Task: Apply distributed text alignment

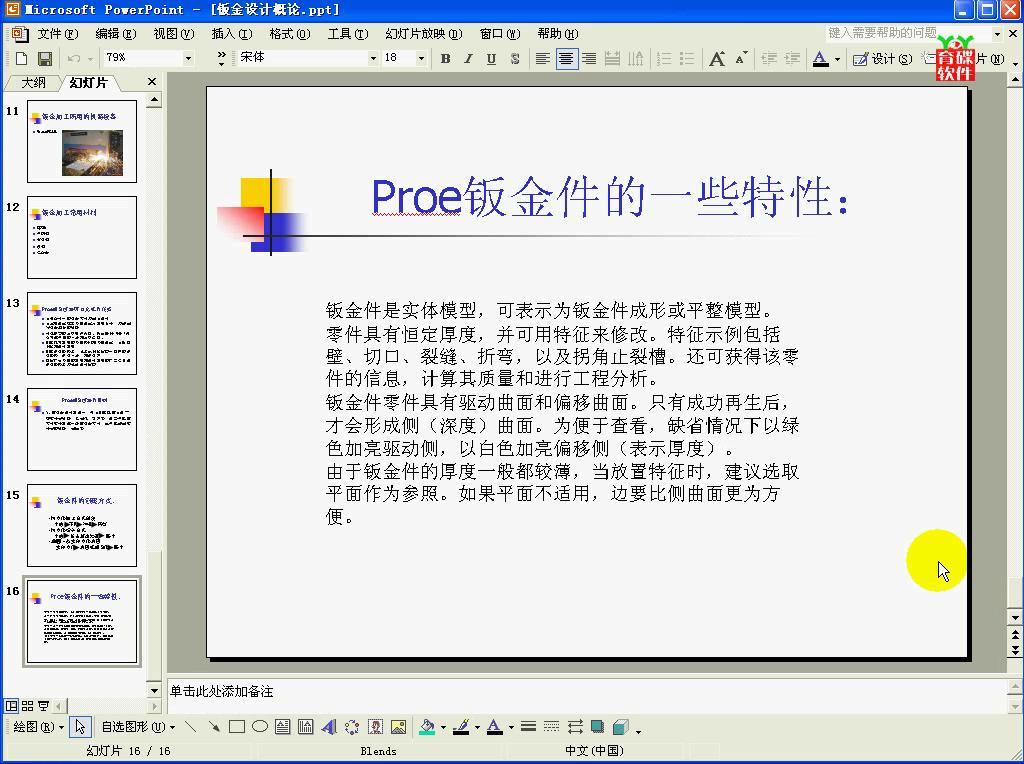Action: (x=612, y=58)
